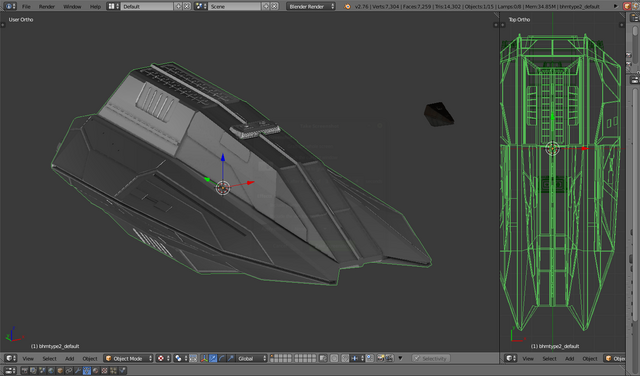Screen dimensions: 640x376
Task: Open Object menu in main 3D viewport
Action: [x=90, y=358]
